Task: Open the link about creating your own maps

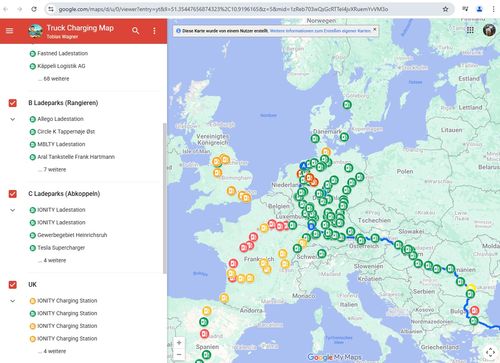Action: point(320,31)
